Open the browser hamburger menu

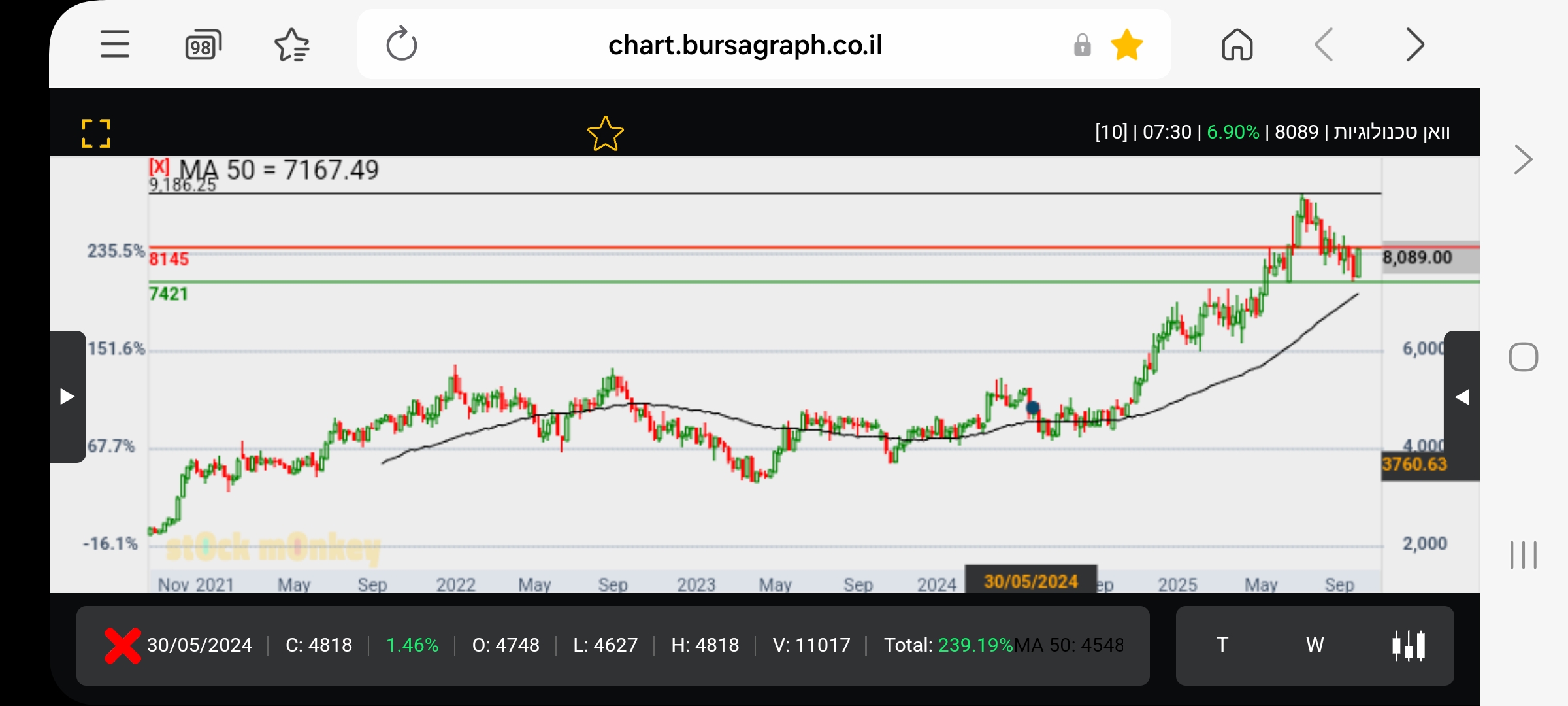114,44
